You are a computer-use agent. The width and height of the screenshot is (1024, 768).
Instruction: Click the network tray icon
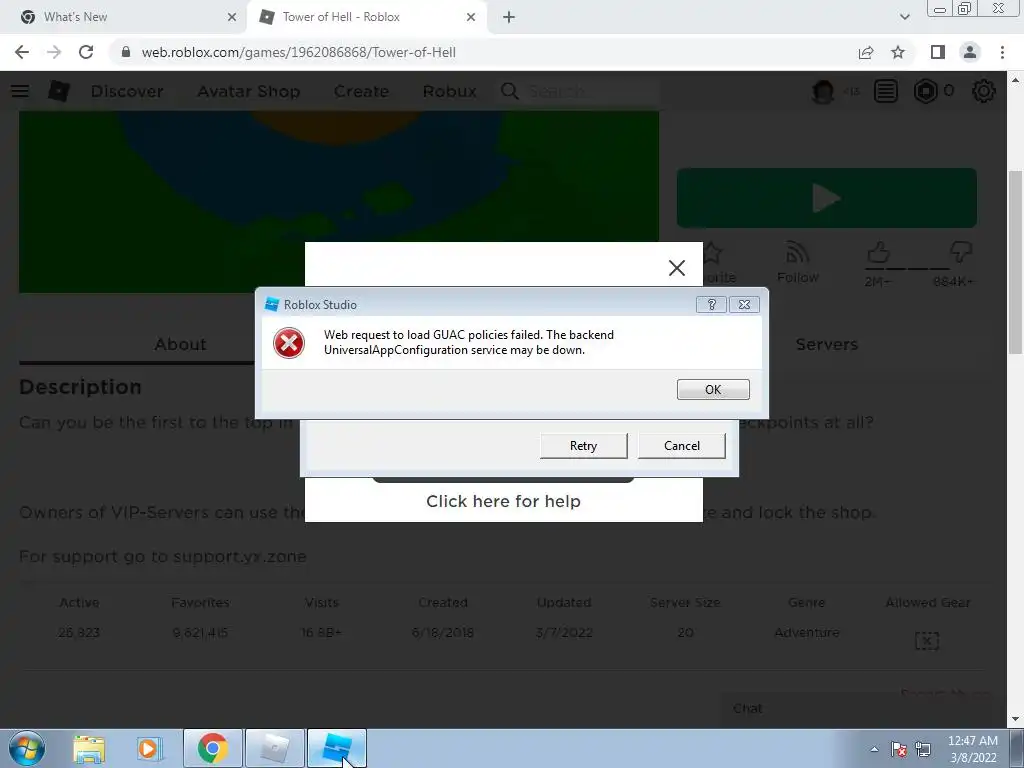[x=923, y=749]
